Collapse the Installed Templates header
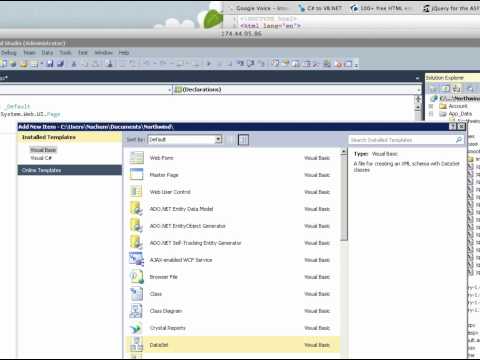480x360 pixels. click(x=69, y=137)
